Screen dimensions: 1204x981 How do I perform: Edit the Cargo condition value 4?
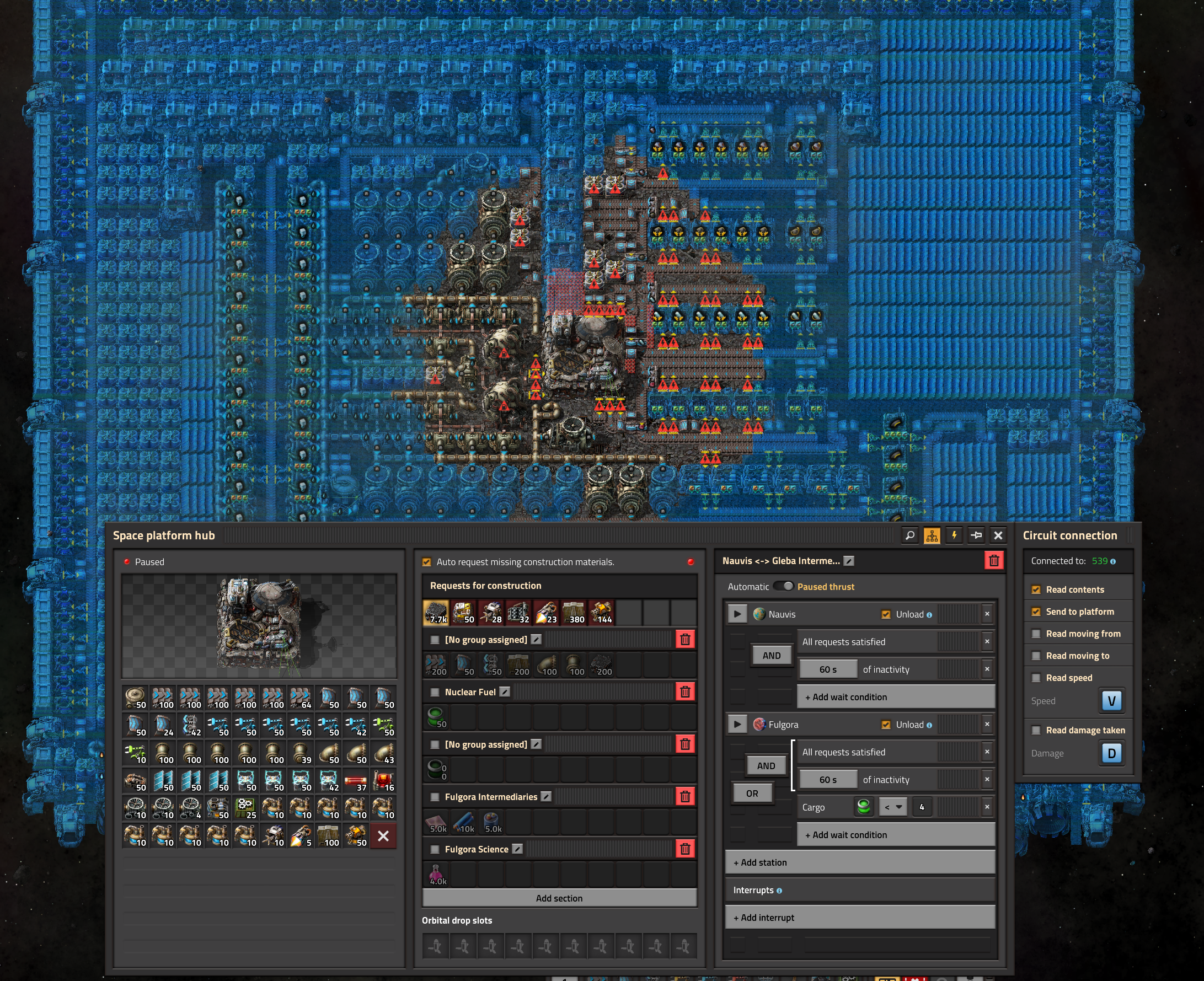pyautogui.click(x=922, y=807)
